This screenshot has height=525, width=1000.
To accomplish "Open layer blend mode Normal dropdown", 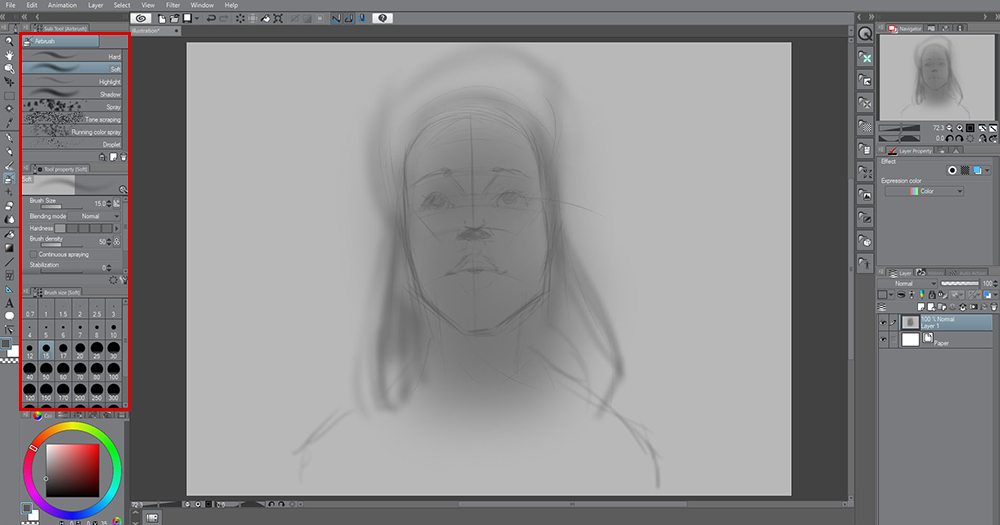I will pos(905,283).
